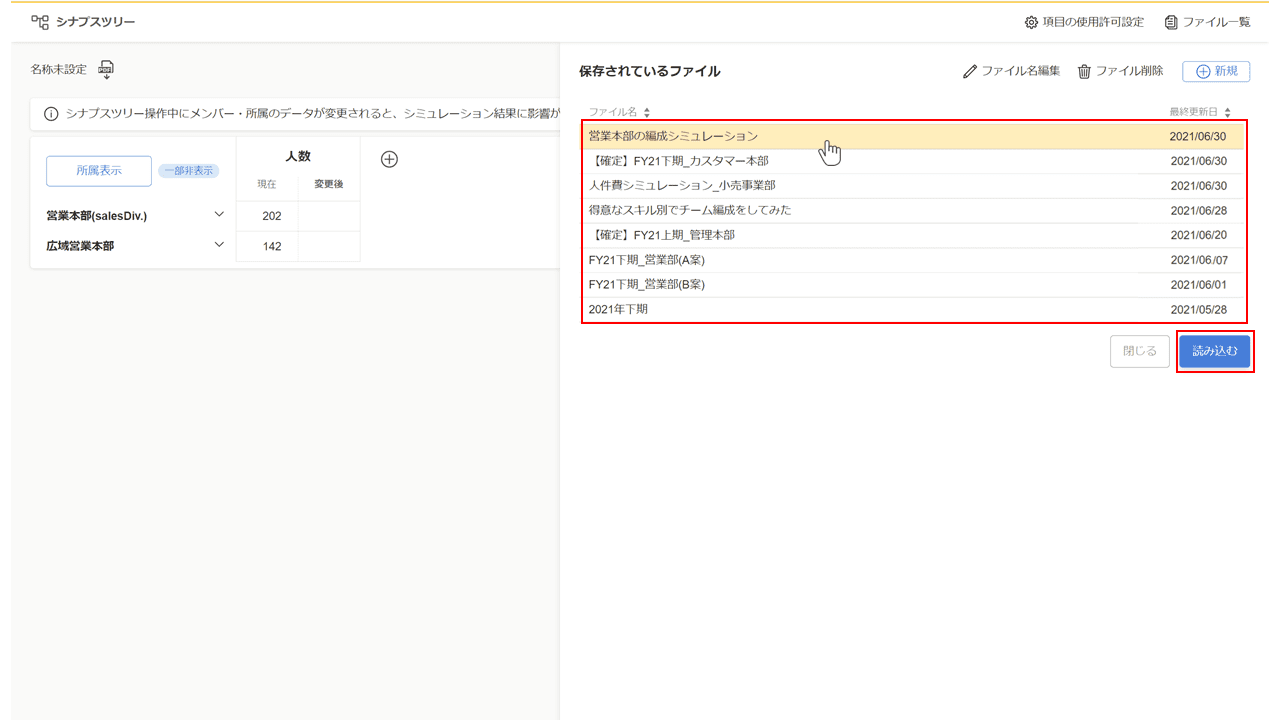
Task: Click the trash file delete icon
Action: tap(1084, 71)
